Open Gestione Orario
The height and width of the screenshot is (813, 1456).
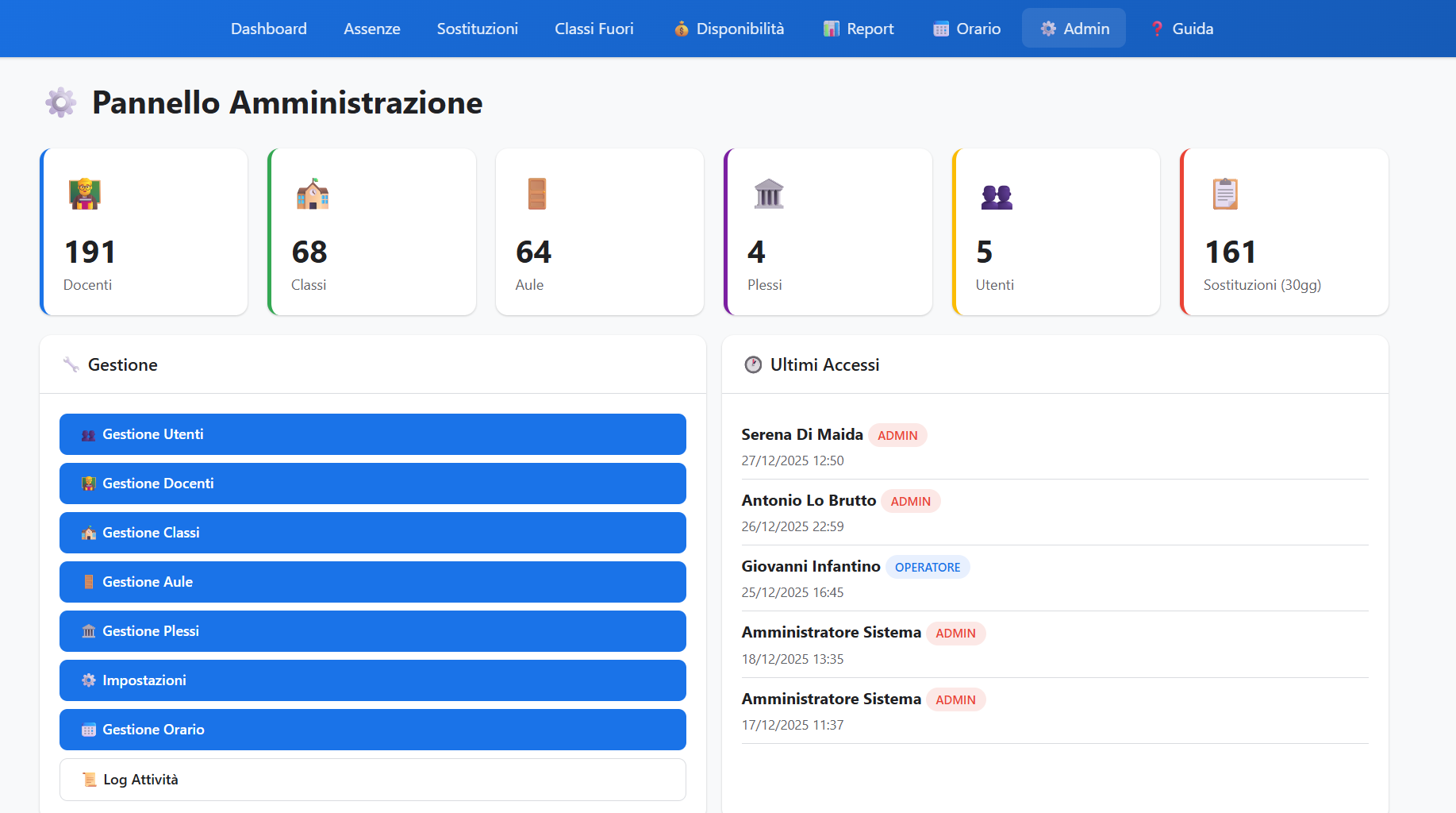(372, 730)
